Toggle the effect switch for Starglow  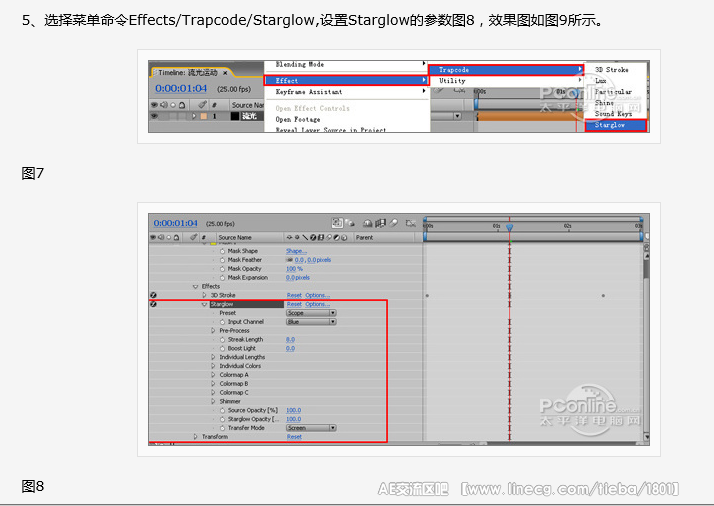coord(153,304)
